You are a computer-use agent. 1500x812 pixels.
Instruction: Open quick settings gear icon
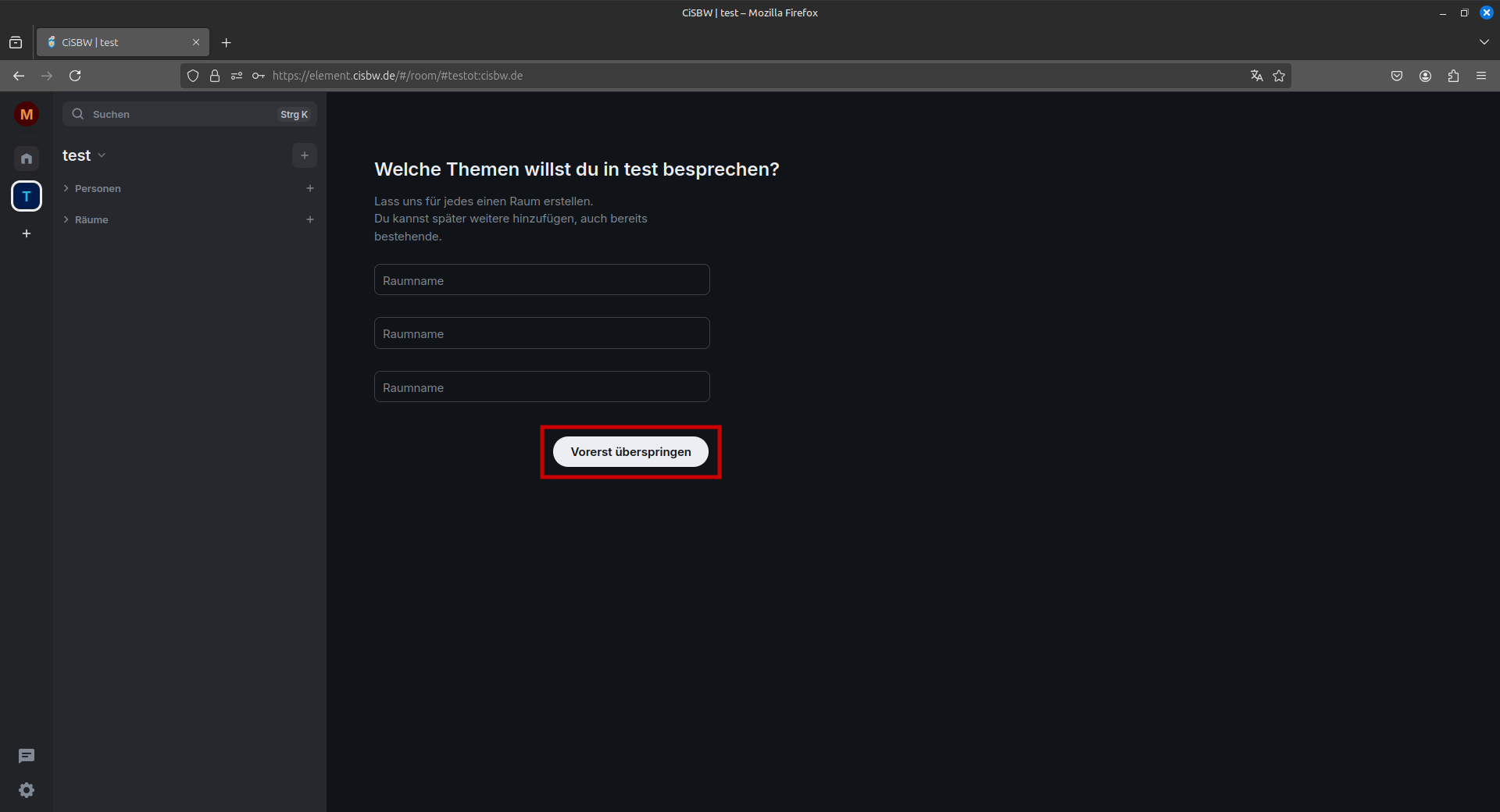coord(27,790)
